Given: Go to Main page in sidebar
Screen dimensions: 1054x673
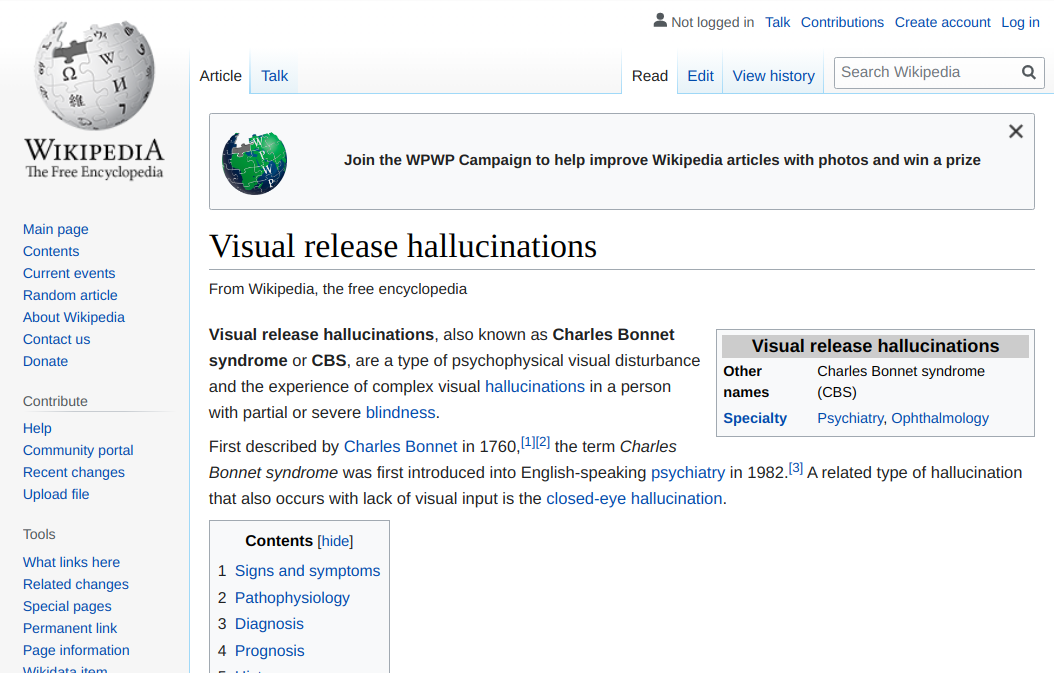Looking at the screenshot, I should click(x=56, y=229).
